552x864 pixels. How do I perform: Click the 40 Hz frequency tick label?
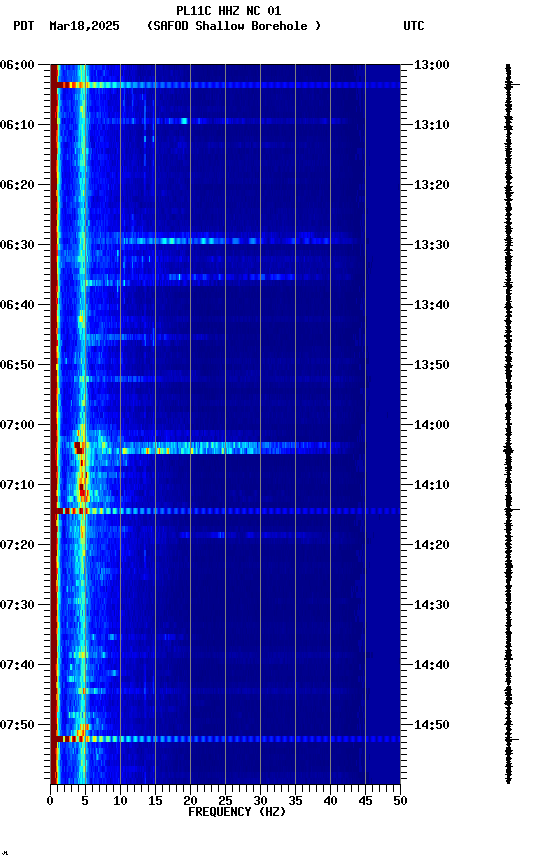point(330,801)
